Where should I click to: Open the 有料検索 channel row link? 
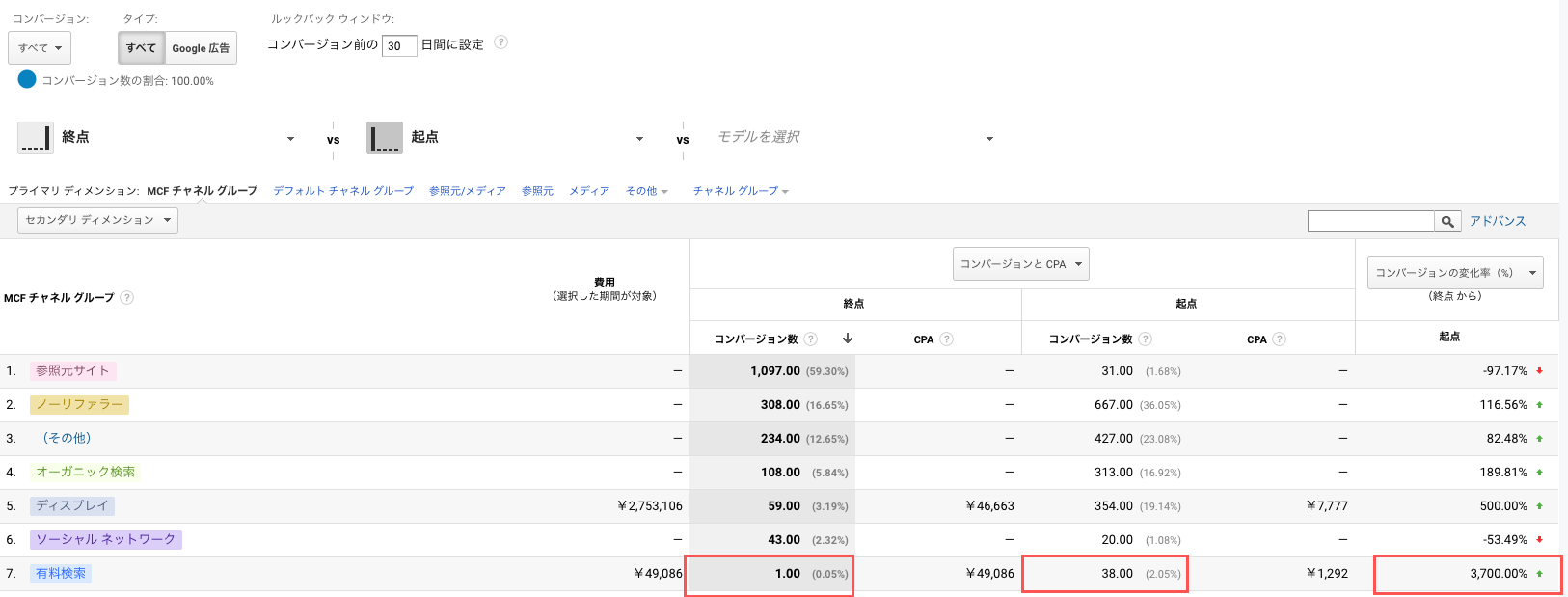click(x=61, y=574)
